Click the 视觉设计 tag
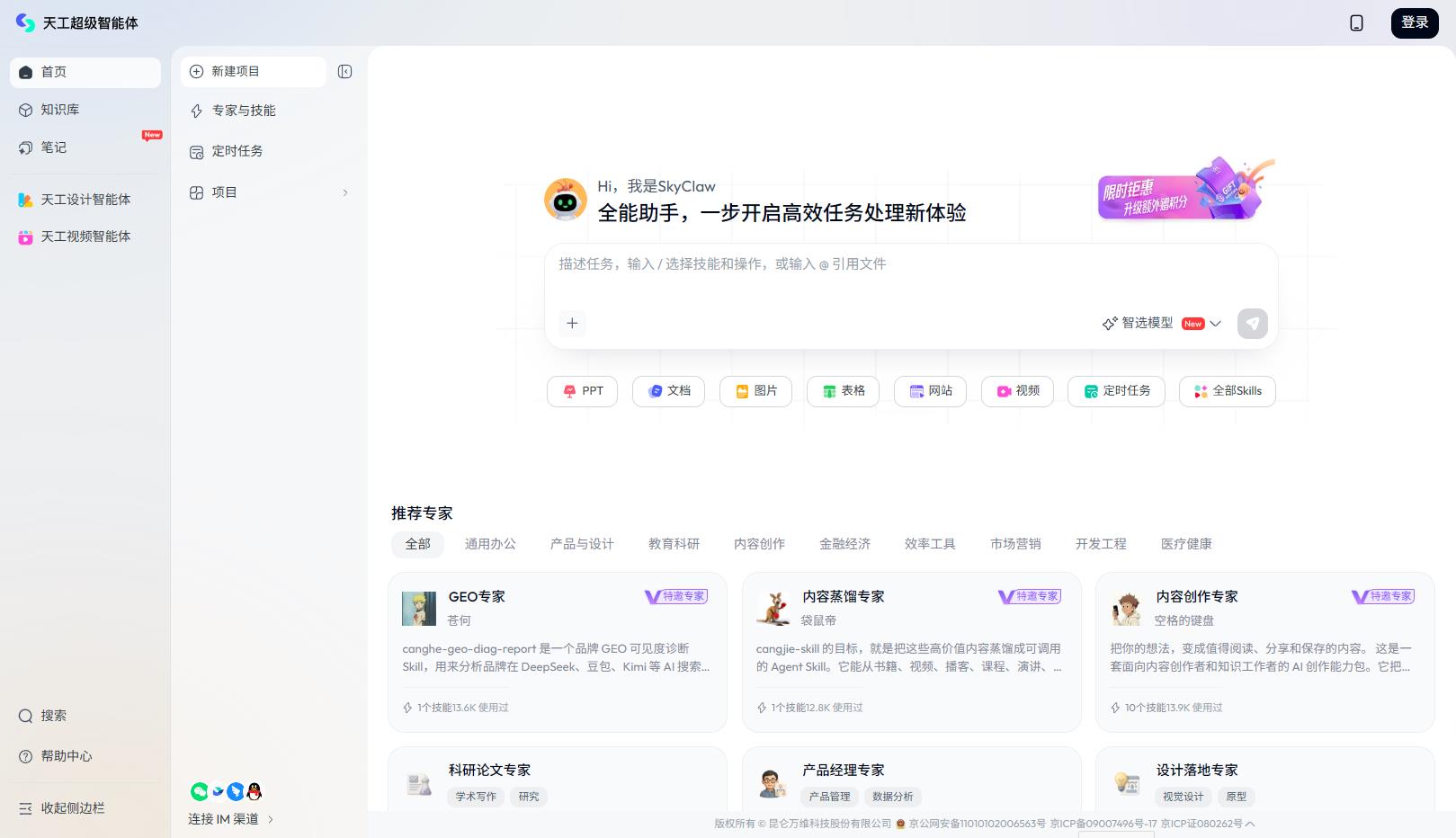1456x838 pixels. click(x=1183, y=797)
